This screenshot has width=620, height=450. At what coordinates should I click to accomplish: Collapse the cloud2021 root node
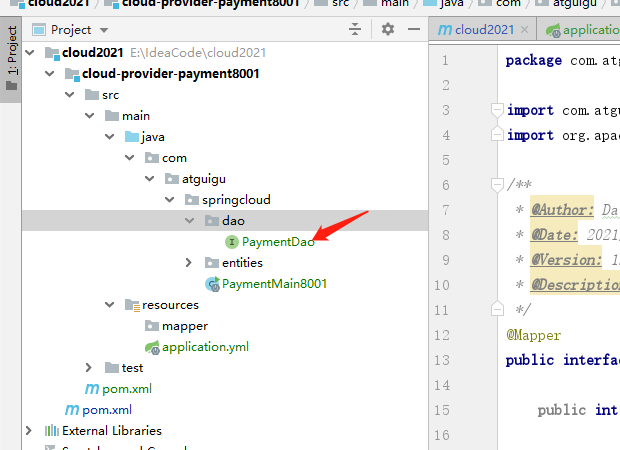pyautogui.click(x=30, y=52)
